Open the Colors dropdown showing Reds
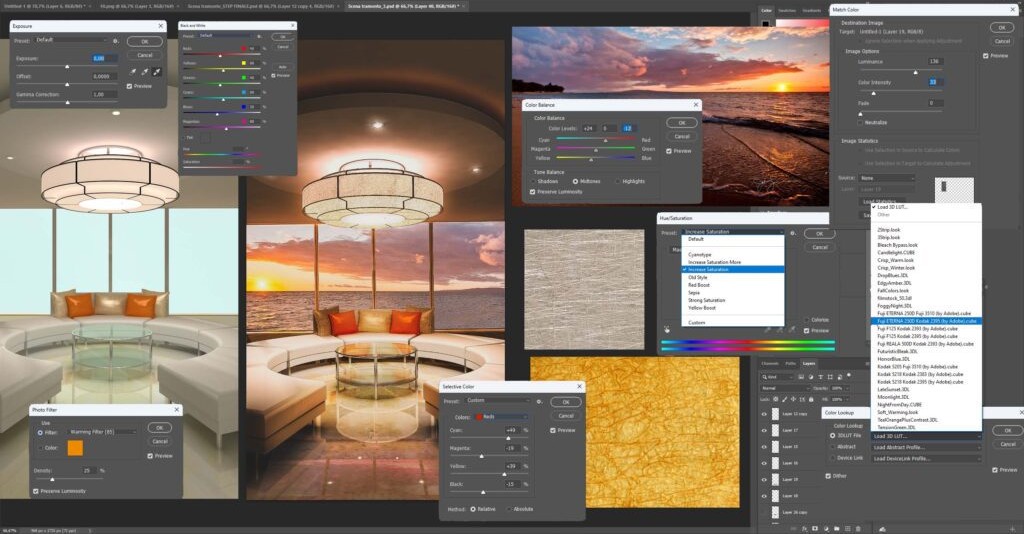Image resolution: width=1024 pixels, height=534 pixels. coord(500,416)
